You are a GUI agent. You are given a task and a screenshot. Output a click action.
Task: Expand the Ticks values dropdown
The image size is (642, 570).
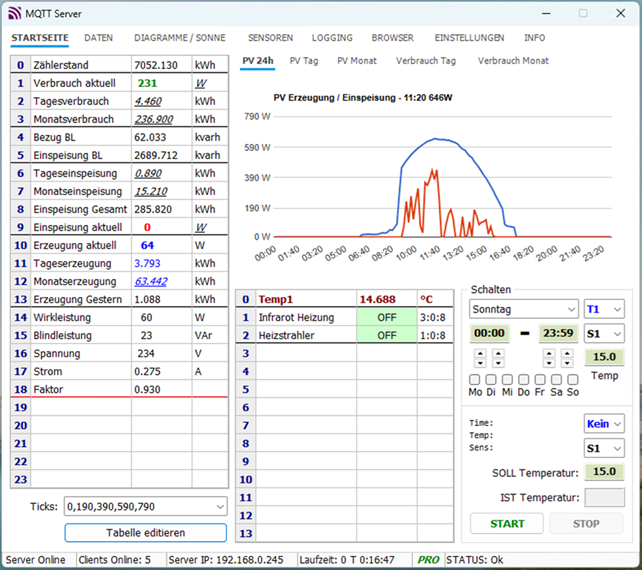[218, 507]
